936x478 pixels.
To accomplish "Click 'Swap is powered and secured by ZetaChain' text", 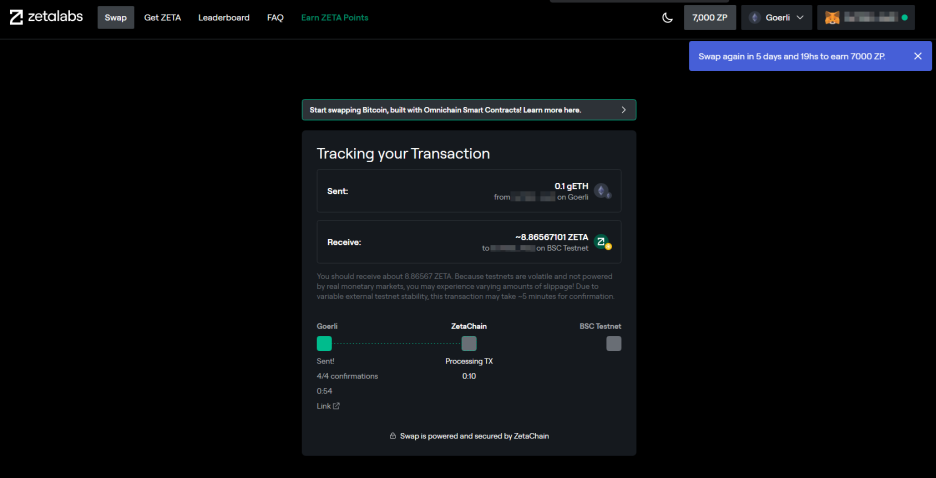I will click(x=475, y=436).
